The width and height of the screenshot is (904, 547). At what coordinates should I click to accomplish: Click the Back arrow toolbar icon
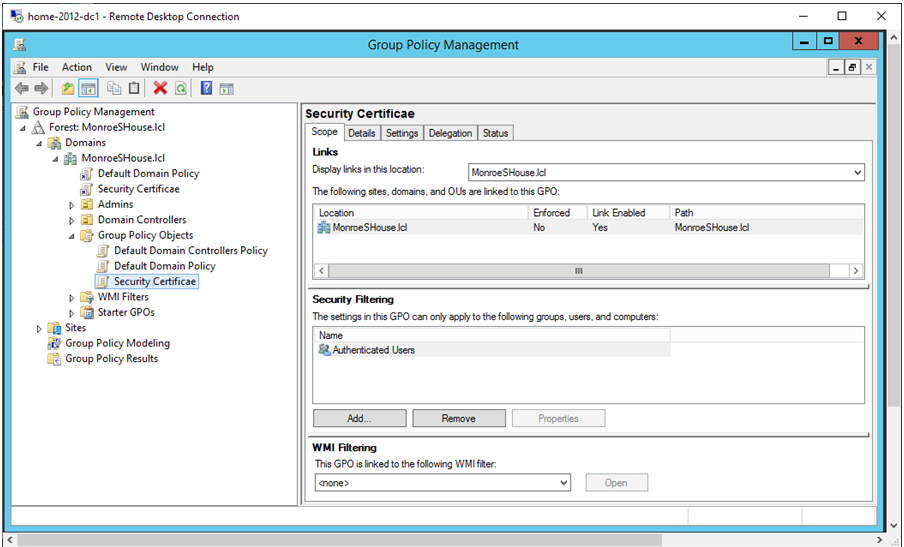click(21, 88)
